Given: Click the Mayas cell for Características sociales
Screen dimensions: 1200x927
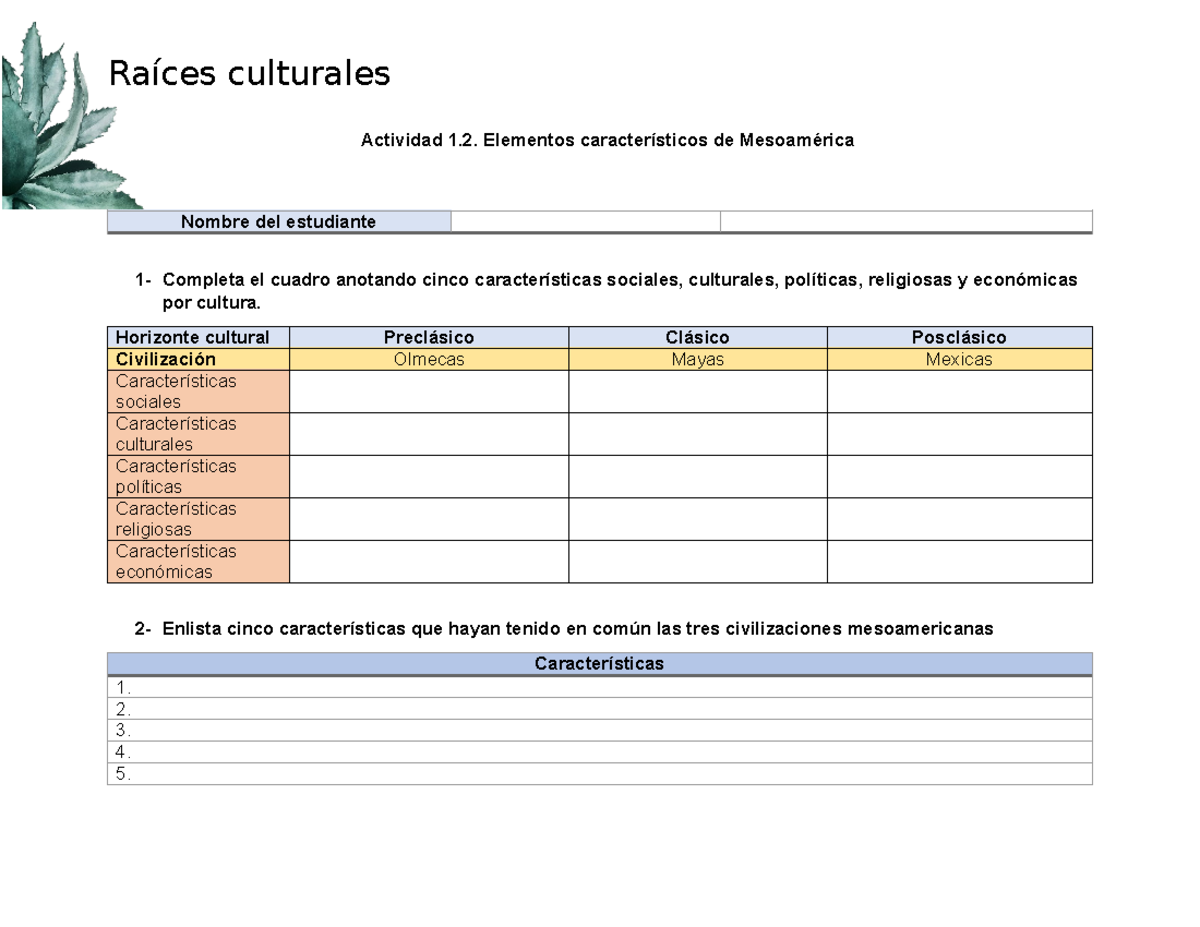Looking at the screenshot, I should [698, 392].
